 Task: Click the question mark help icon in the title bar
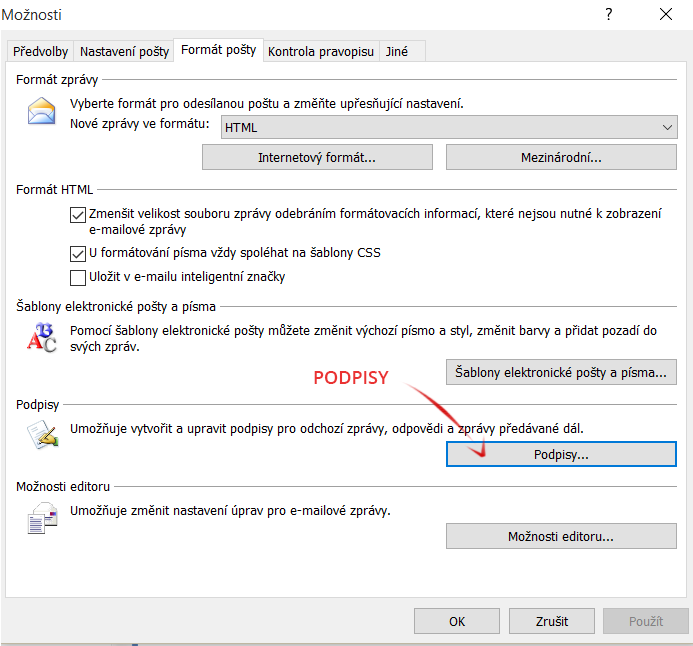pyautogui.click(x=609, y=15)
